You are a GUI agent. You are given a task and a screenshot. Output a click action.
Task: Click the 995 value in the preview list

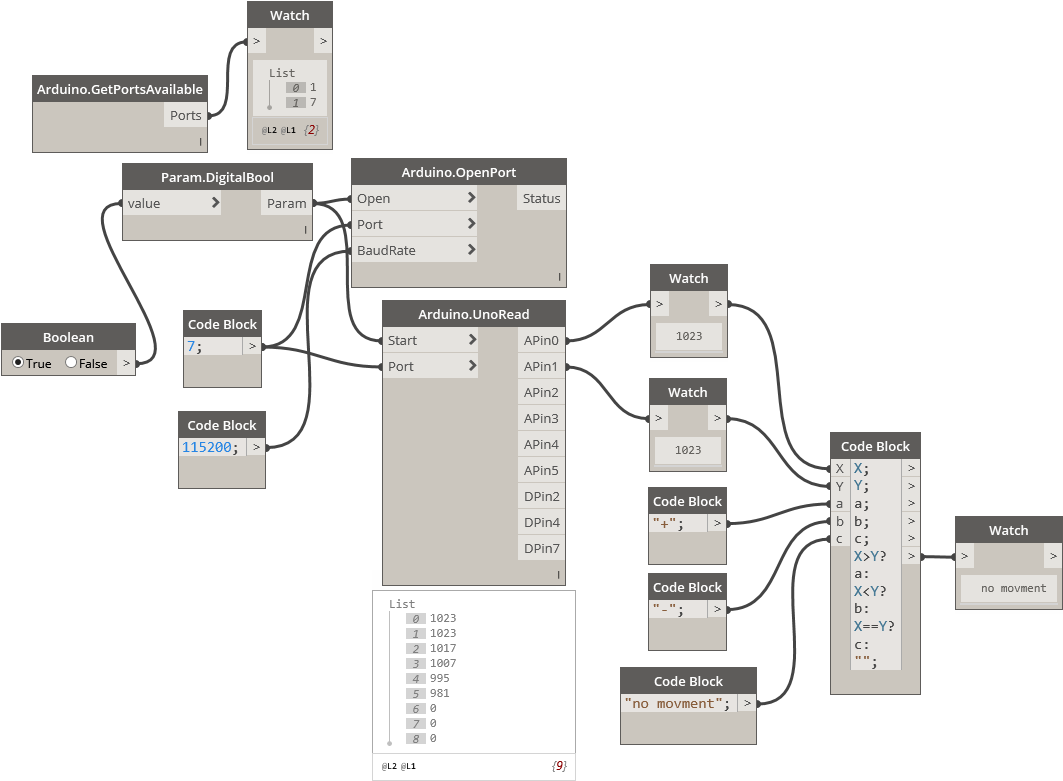coord(439,678)
